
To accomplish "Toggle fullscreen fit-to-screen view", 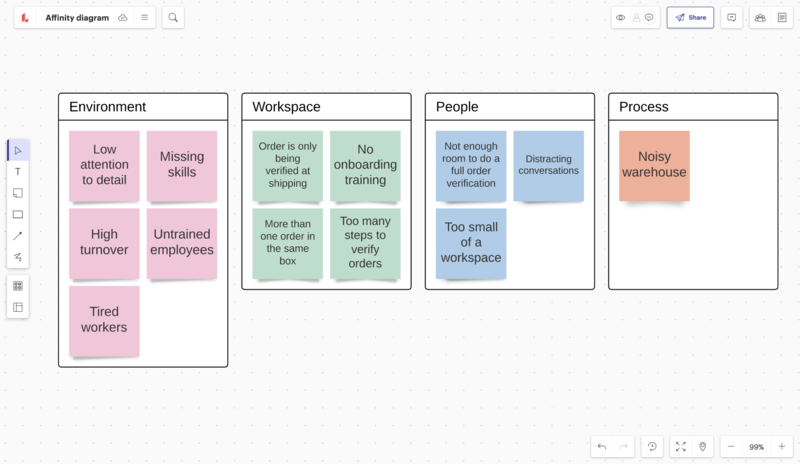I will pos(681,447).
